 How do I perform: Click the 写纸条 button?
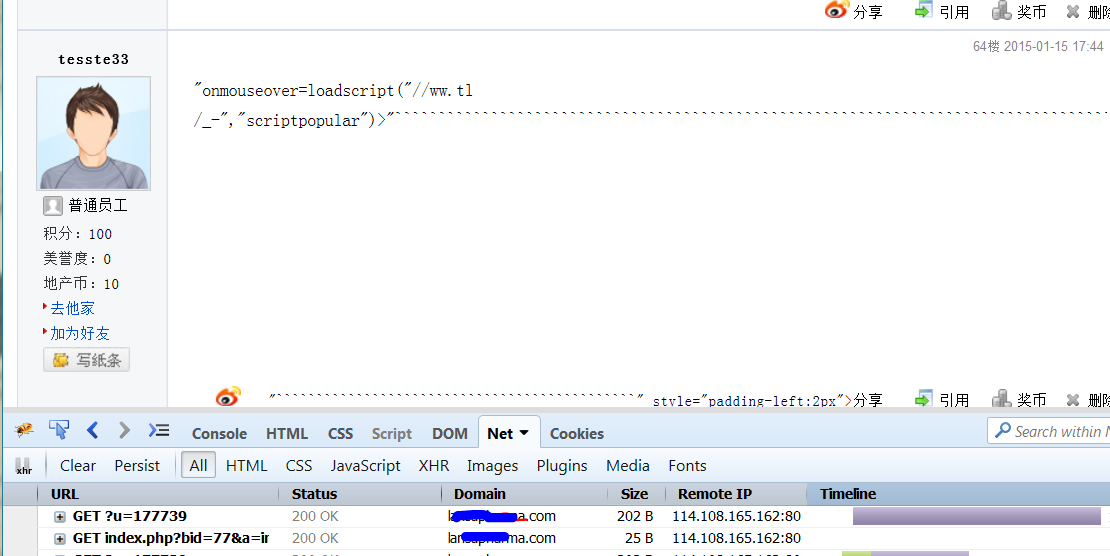click(x=86, y=360)
